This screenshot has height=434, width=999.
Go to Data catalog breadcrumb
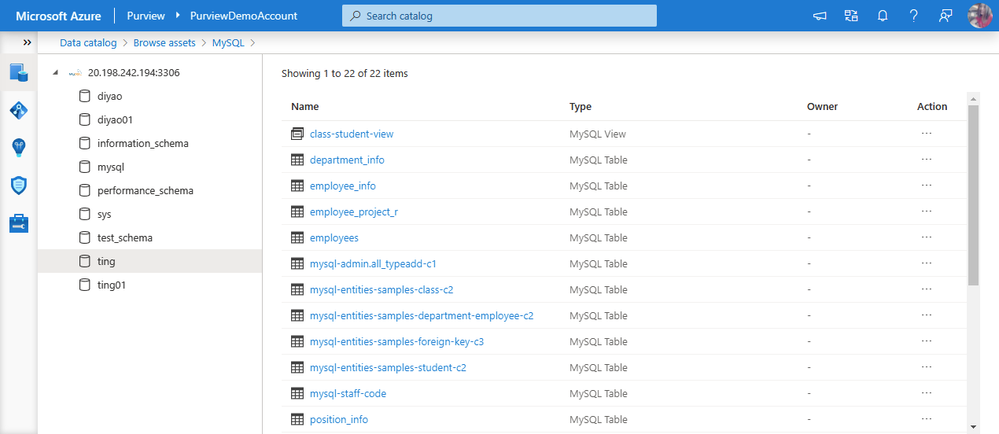[88, 43]
